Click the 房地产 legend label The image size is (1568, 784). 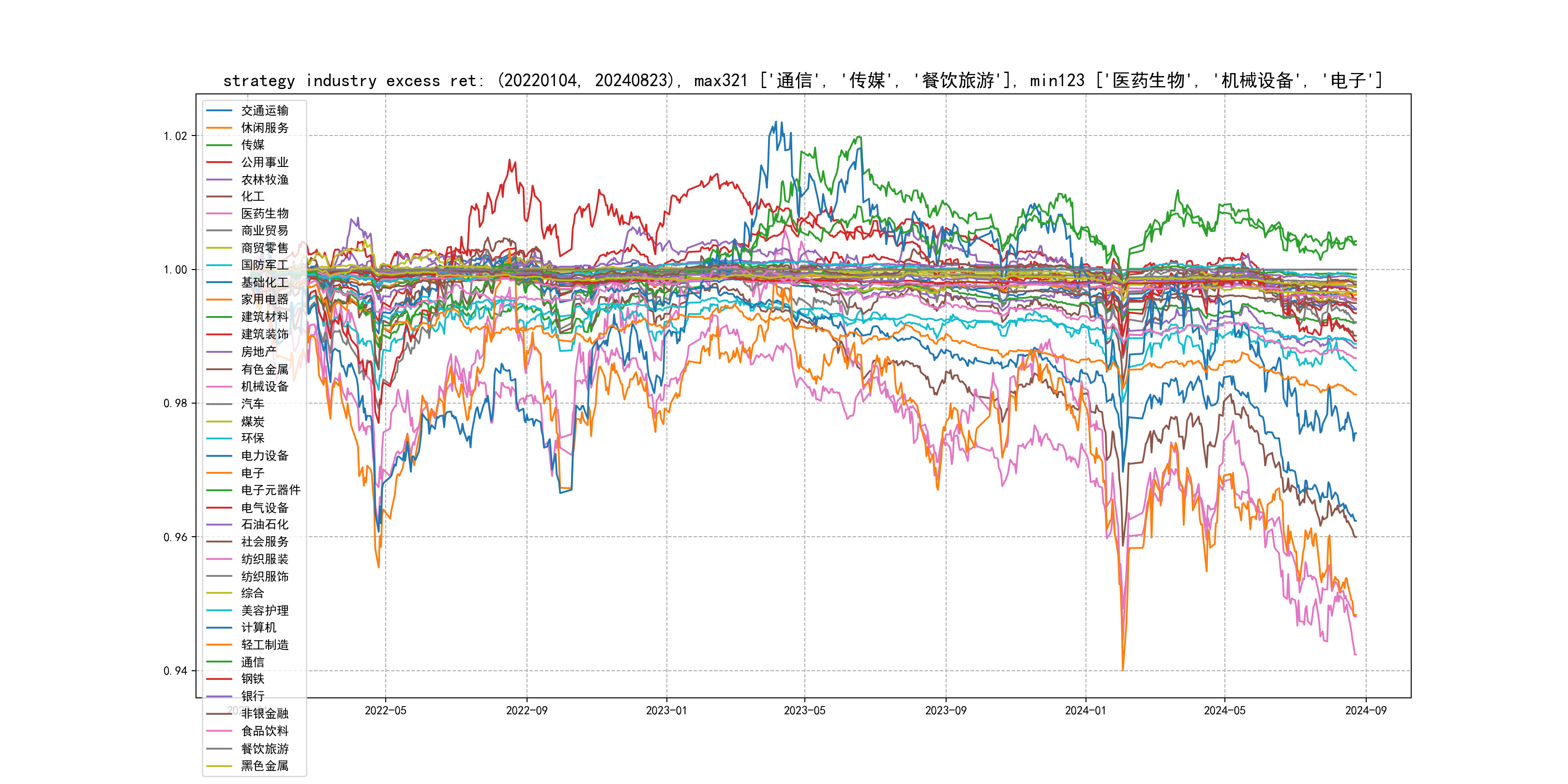click(258, 352)
